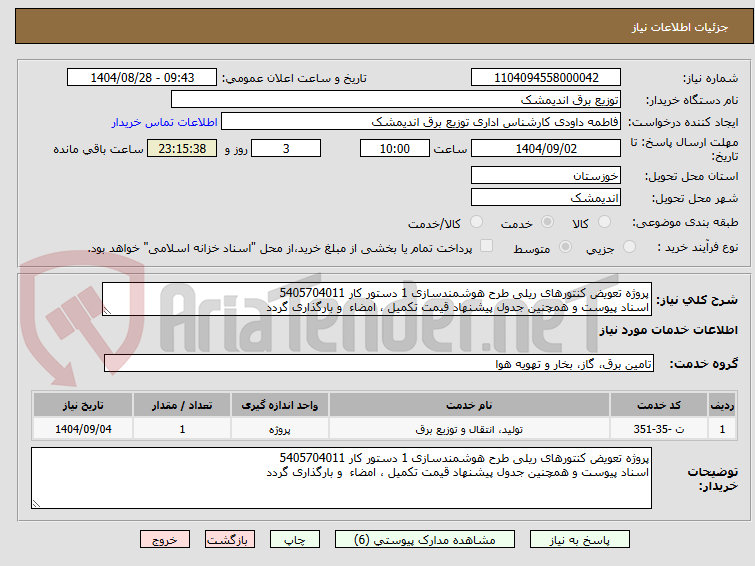The height and width of the screenshot is (566, 755).
Task: Click the cell تولید، انتقال و توزیع برق
Action: pyautogui.click(x=469, y=429)
